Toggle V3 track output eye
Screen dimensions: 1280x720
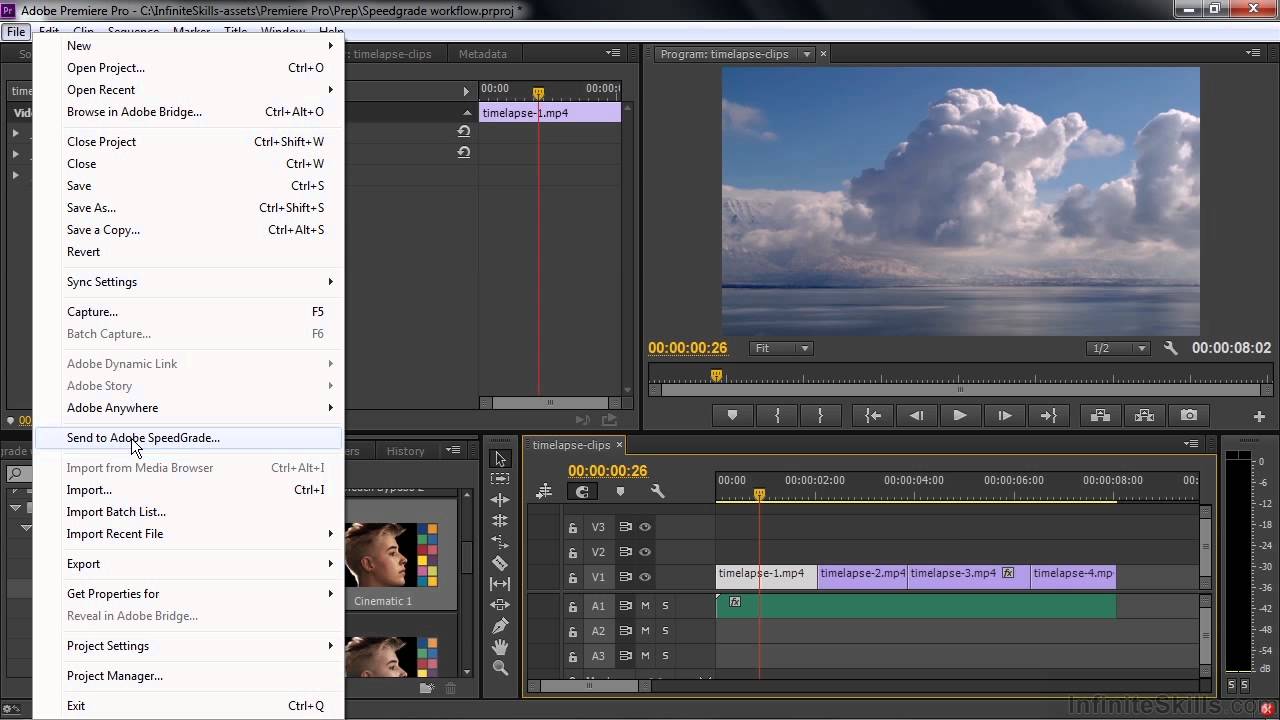645,527
